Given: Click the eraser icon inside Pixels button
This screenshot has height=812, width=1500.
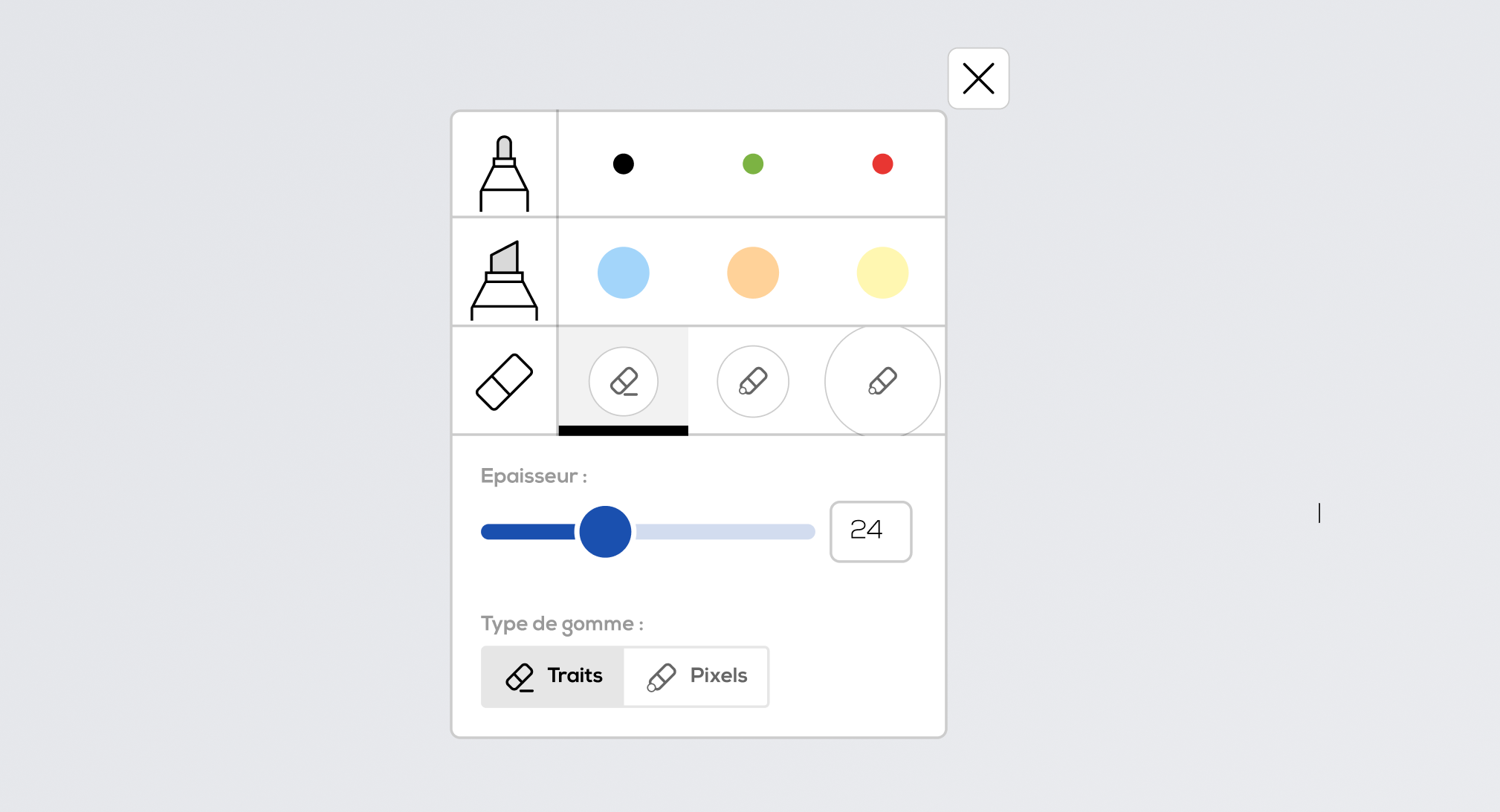Looking at the screenshot, I should 661,677.
